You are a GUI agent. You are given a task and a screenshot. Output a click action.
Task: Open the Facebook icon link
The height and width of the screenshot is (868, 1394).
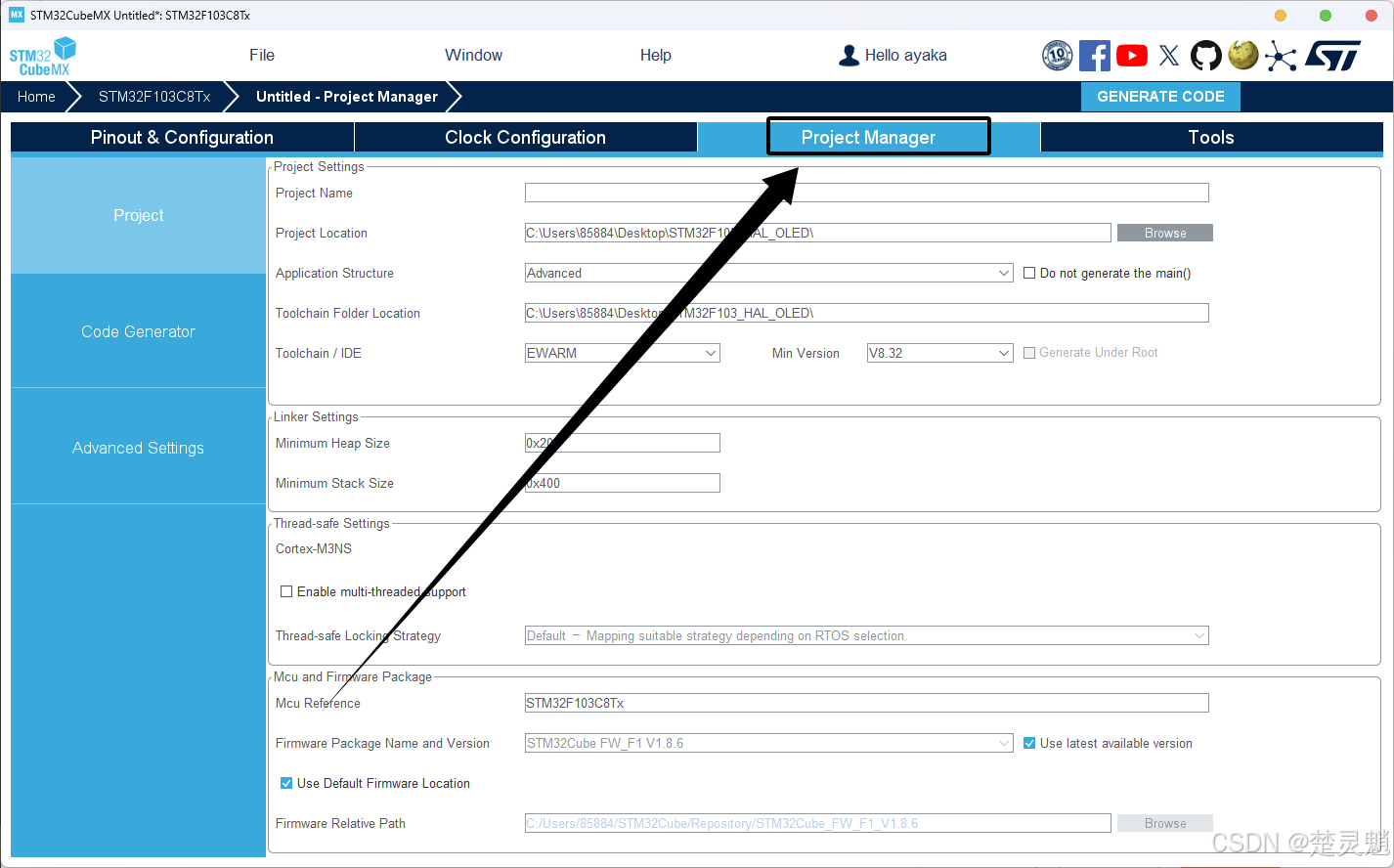tap(1095, 56)
